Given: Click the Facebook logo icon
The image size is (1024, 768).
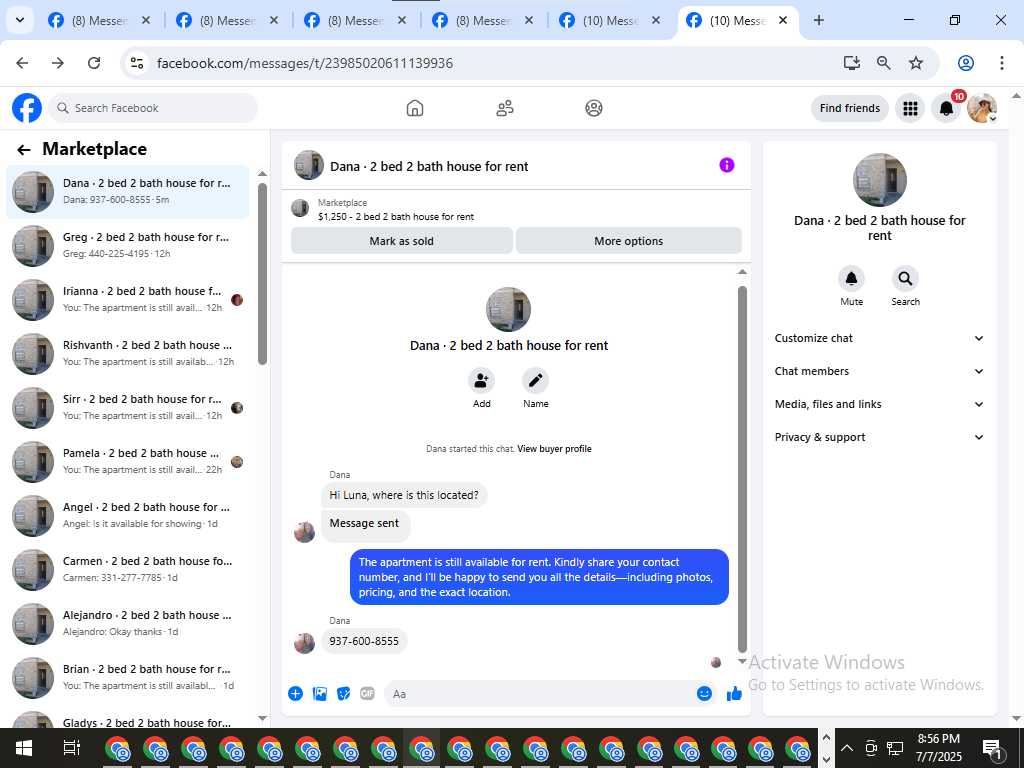Looking at the screenshot, I should pos(27,108).
